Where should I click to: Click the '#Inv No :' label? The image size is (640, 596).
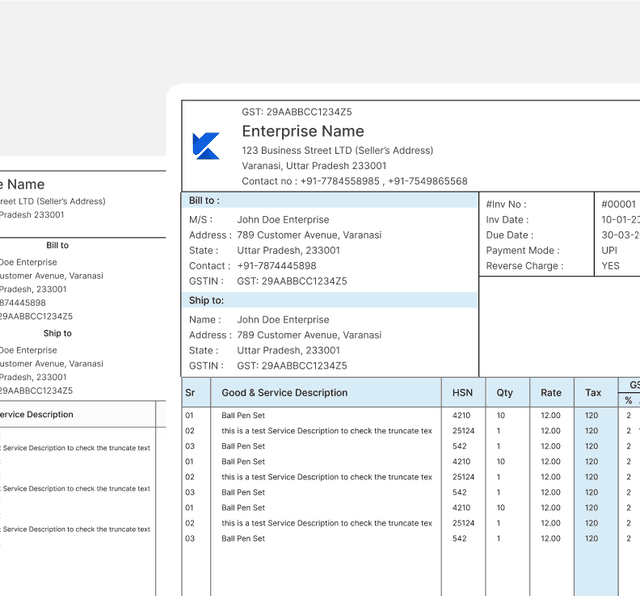[506, 204]
